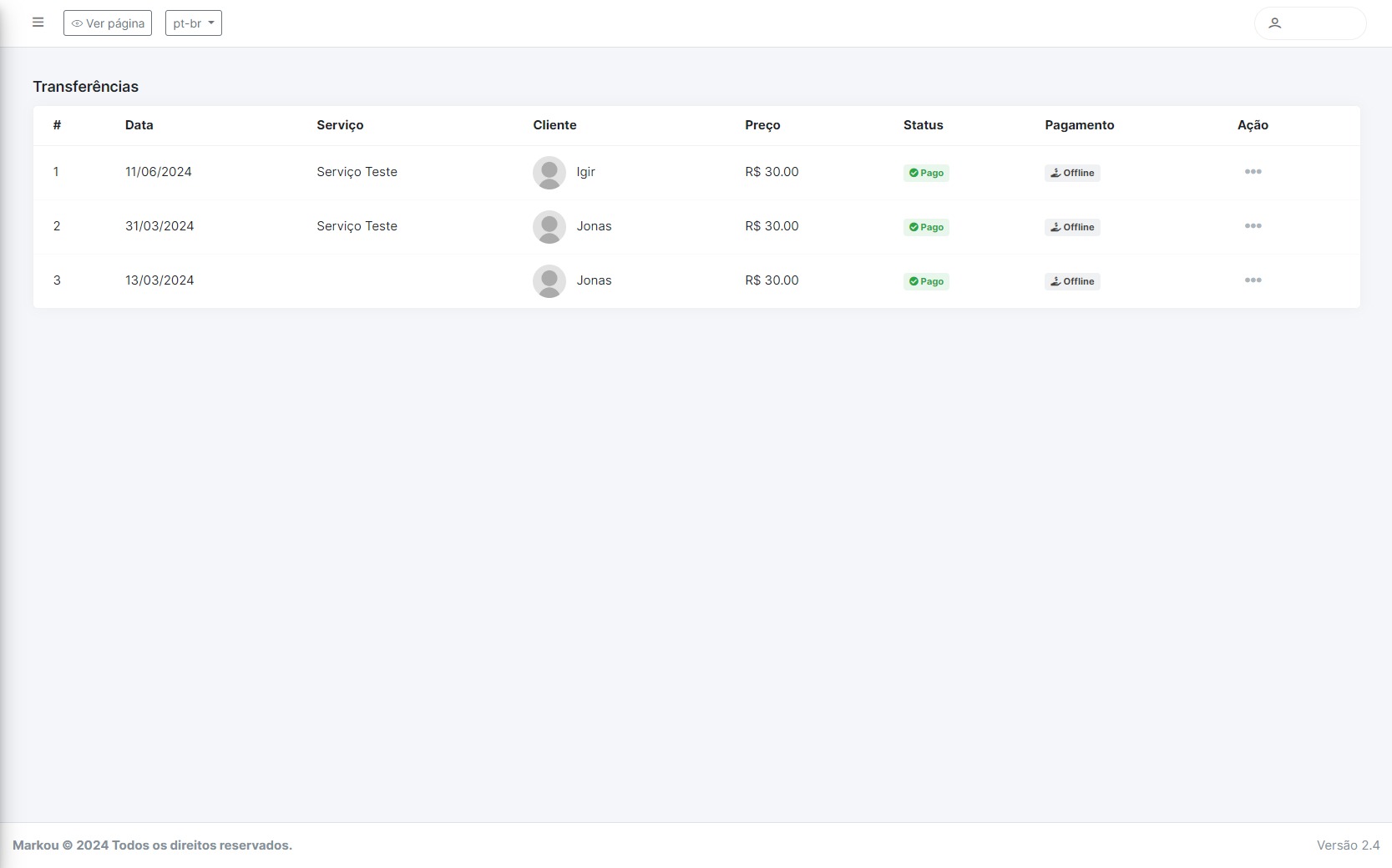This screenshot has height=868, width=1392.
Task: Click Serviço Teste in row 2
Action: (357, 226)
